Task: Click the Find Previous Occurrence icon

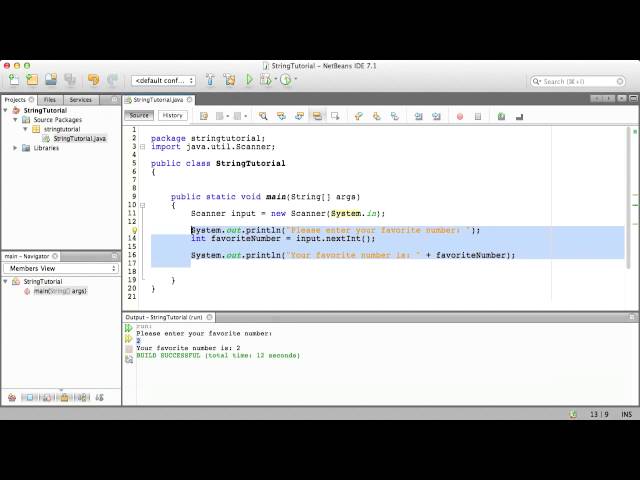Action: 281,116
